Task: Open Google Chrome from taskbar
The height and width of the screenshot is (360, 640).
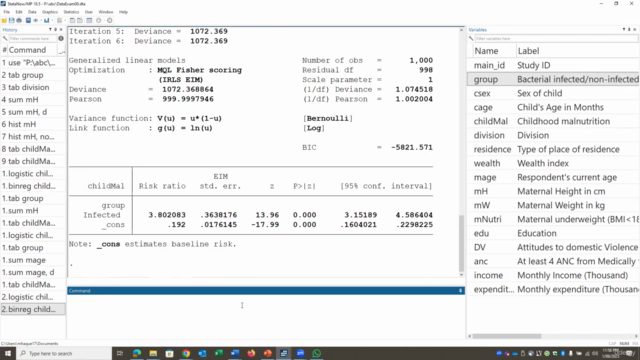Action: coord(186,353)
